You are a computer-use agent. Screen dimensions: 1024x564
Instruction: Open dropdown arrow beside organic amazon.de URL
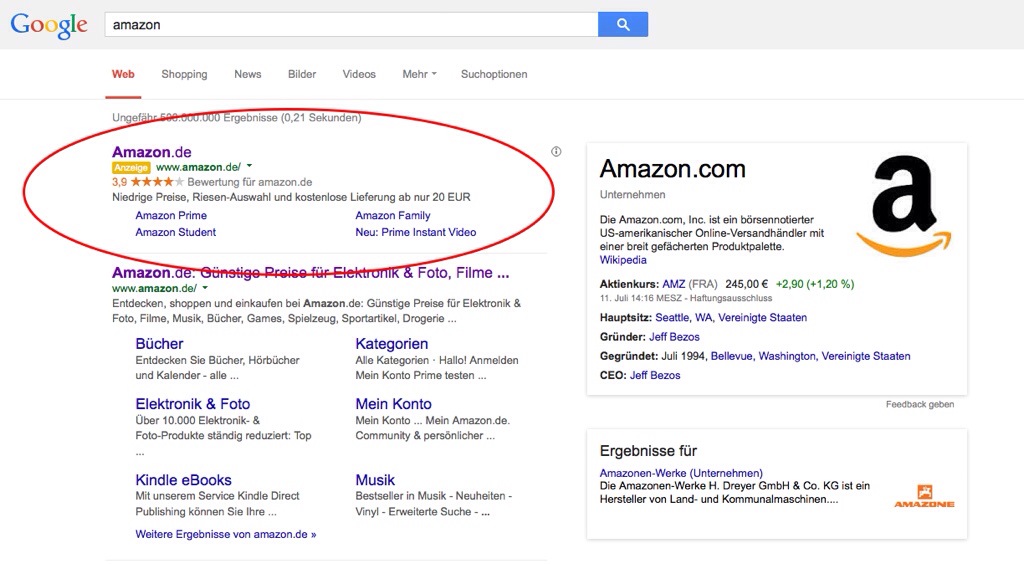tap(205, 288)
